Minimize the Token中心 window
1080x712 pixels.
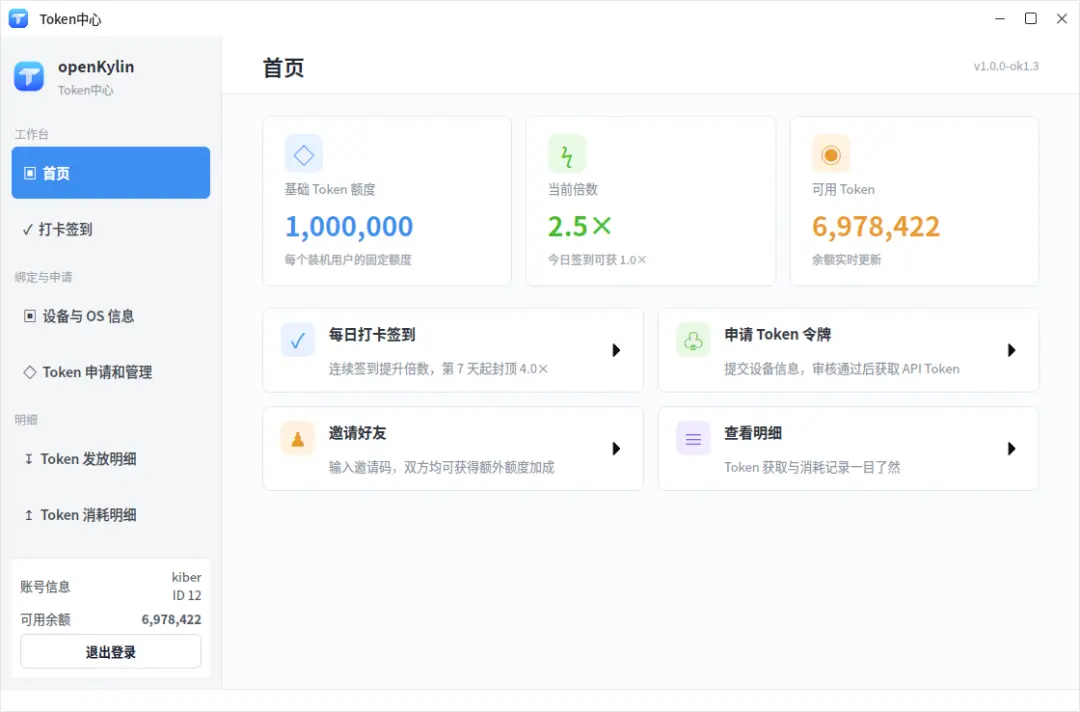(1000, 19)
